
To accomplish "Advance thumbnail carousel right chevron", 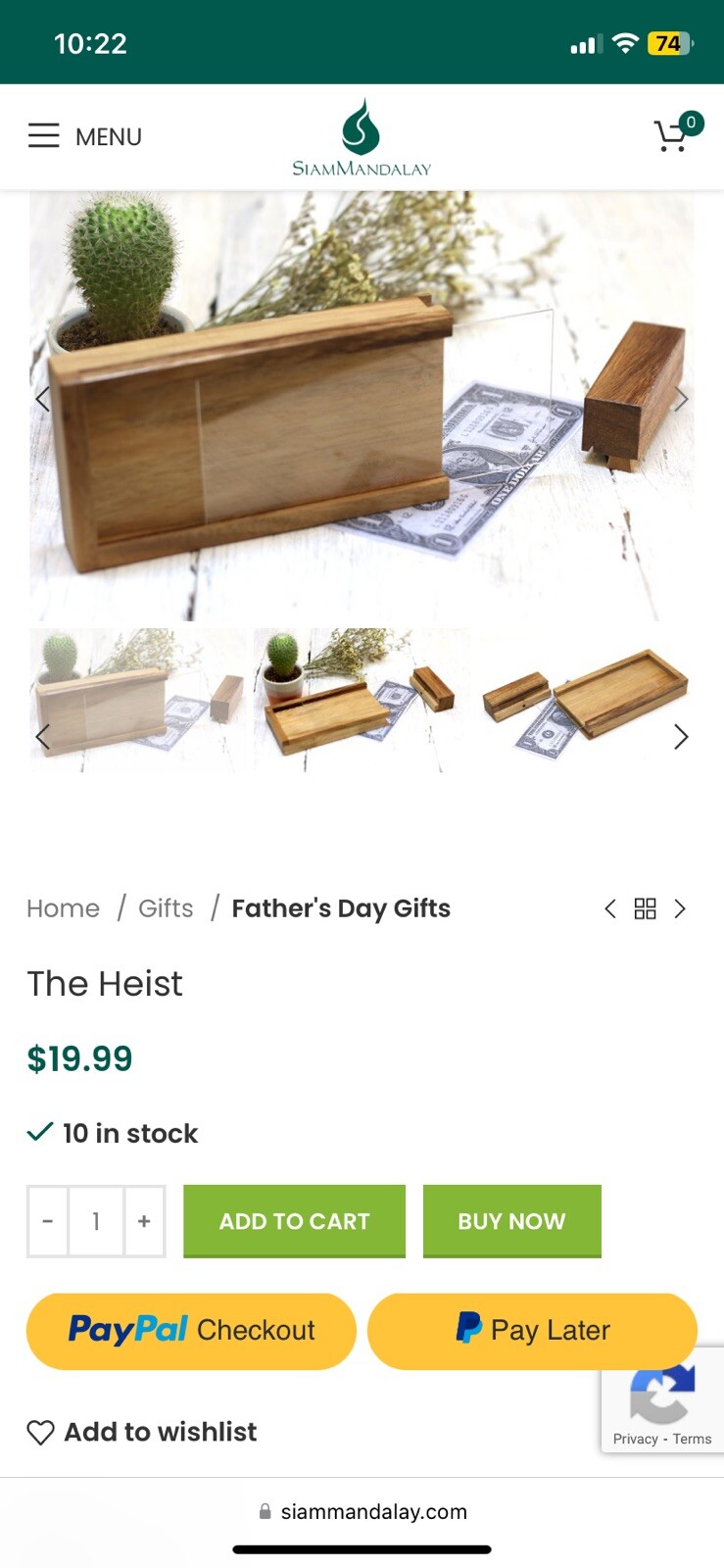I will (x=681, y=737).
